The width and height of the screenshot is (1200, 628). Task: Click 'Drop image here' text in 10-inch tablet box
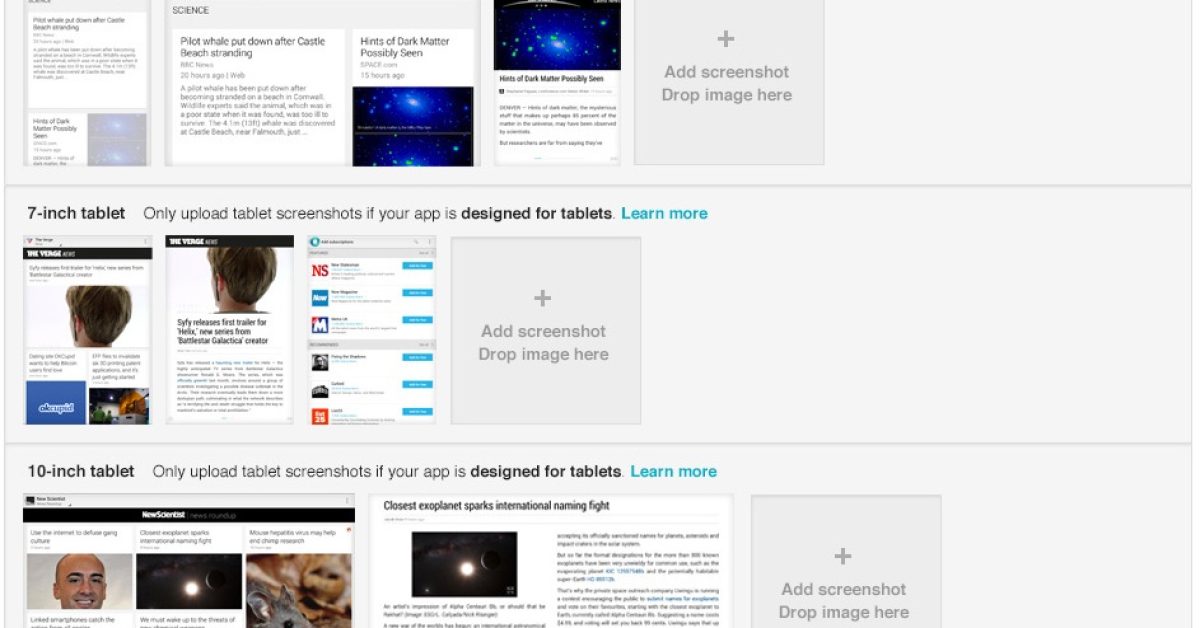coord(843,612)
